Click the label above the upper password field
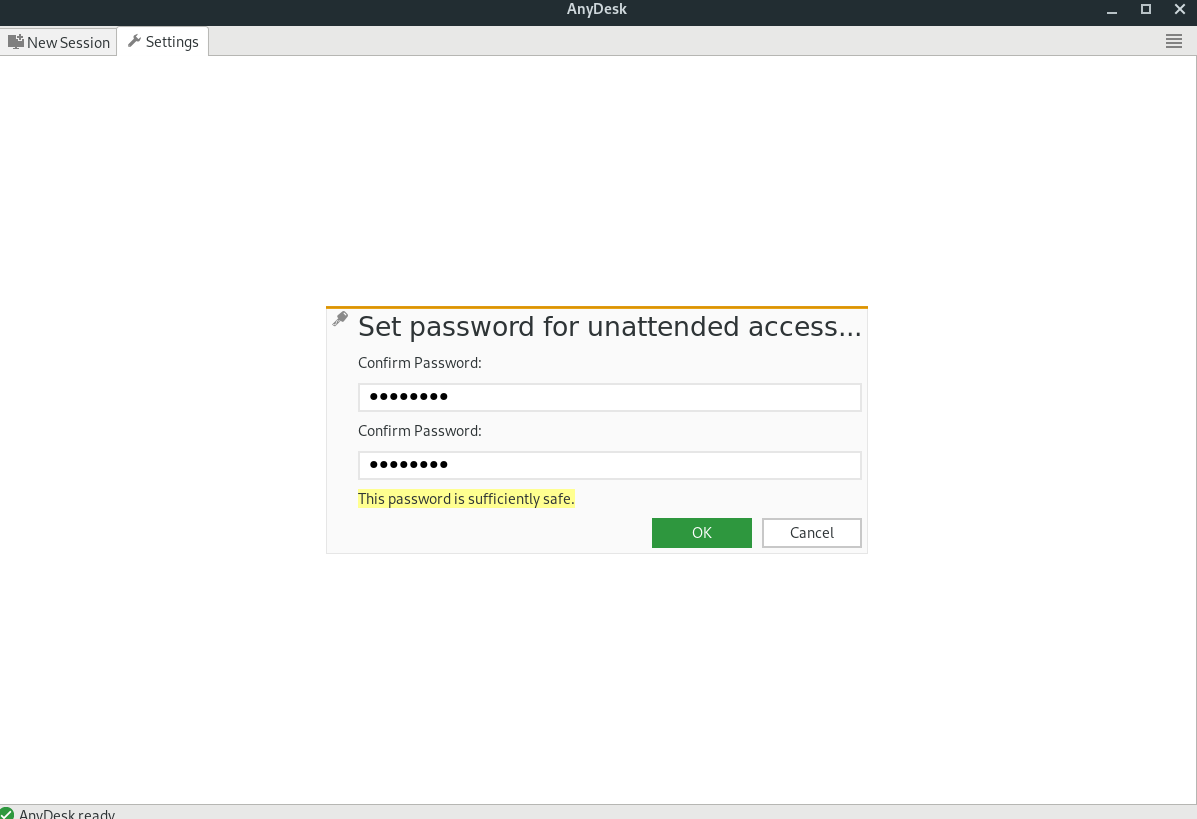1197x819 pixels. [420, 363]
